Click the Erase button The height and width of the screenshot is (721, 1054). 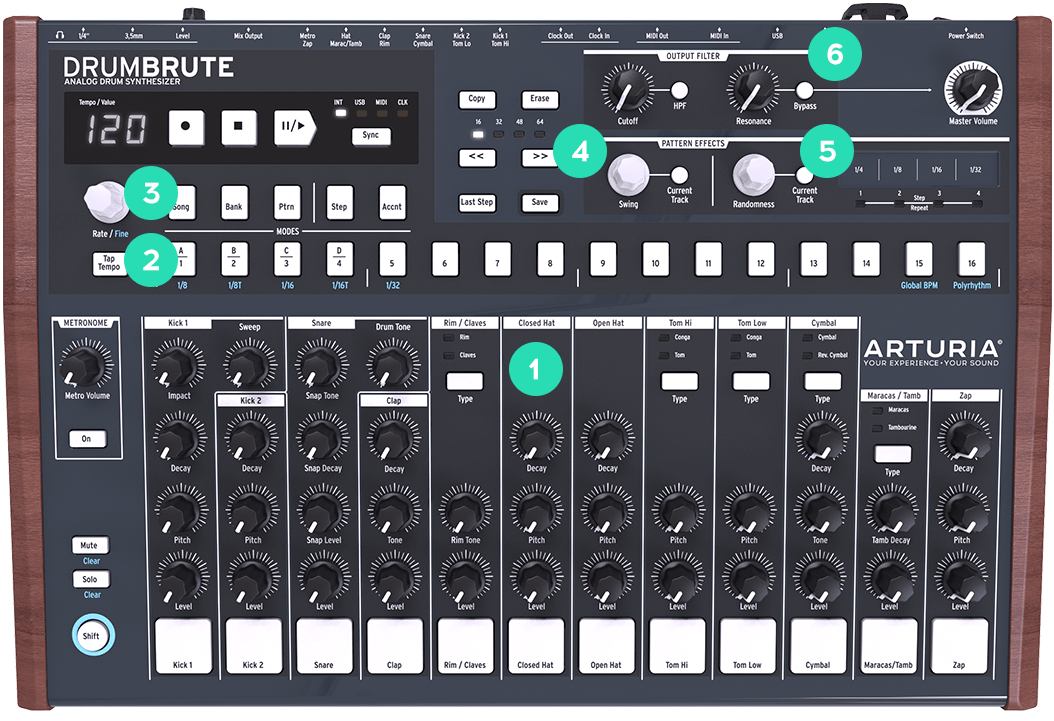click(540, 99)
